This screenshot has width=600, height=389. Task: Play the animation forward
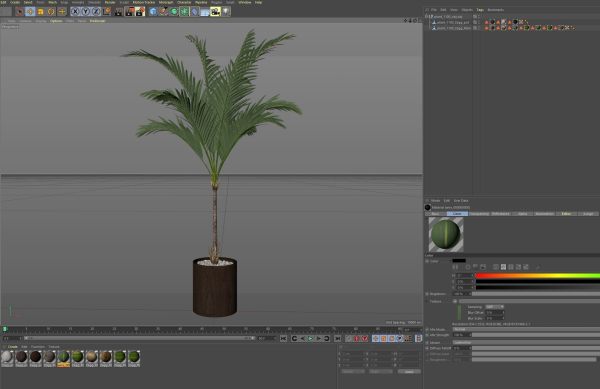coord(310,339)
